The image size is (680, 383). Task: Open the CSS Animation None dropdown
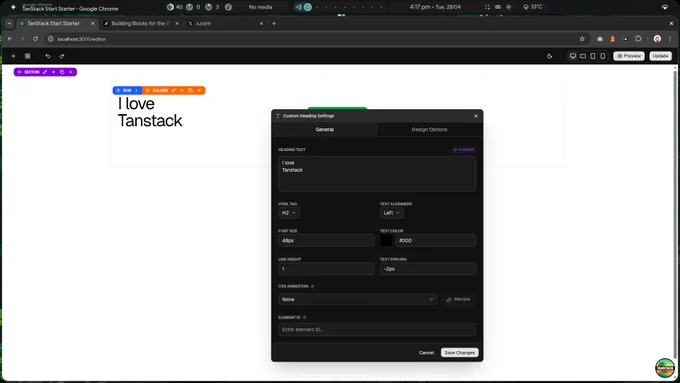click(358, 299)
